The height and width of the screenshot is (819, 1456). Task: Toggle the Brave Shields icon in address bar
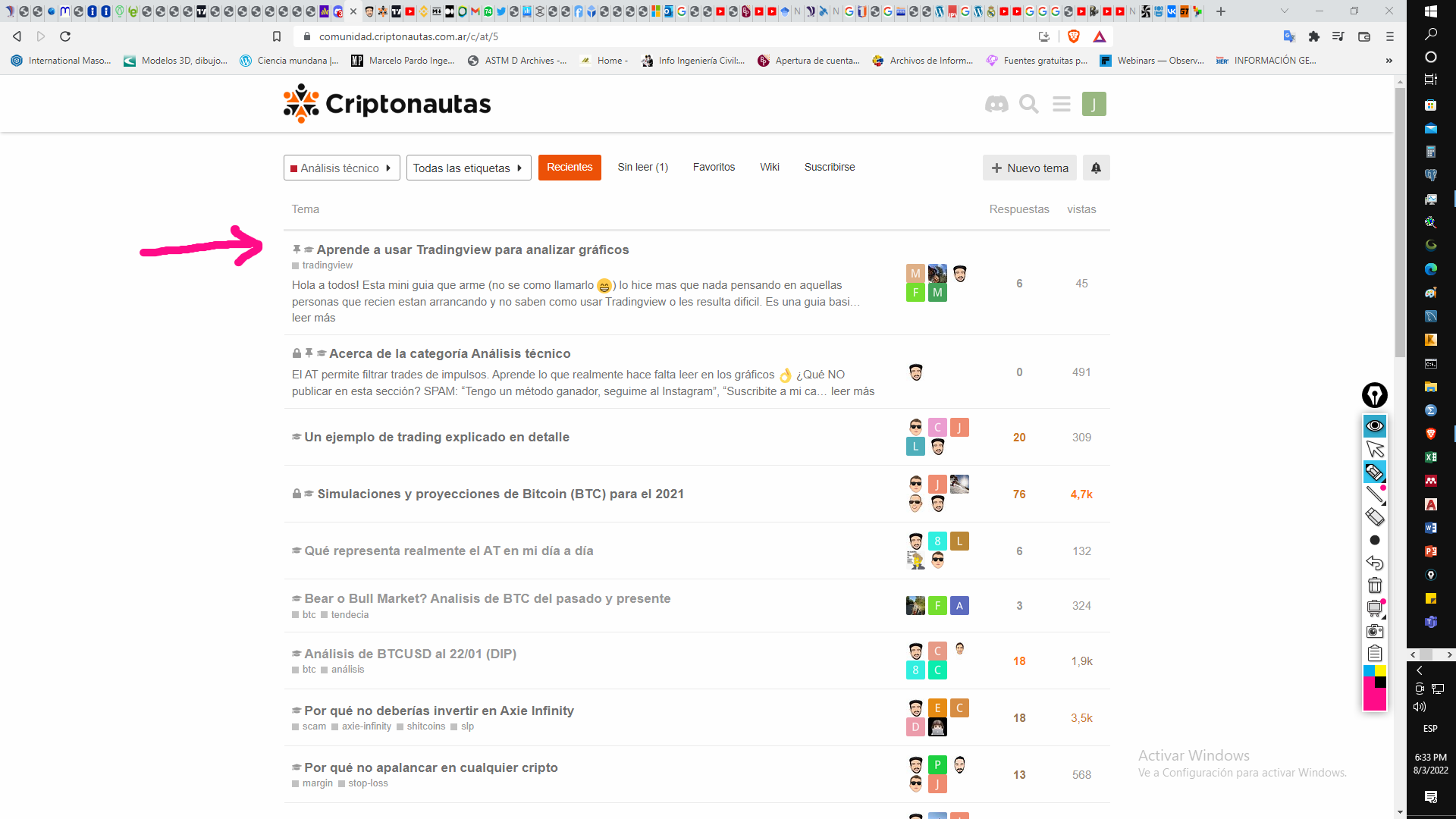pyautogui.click(x=1074, y=36)
